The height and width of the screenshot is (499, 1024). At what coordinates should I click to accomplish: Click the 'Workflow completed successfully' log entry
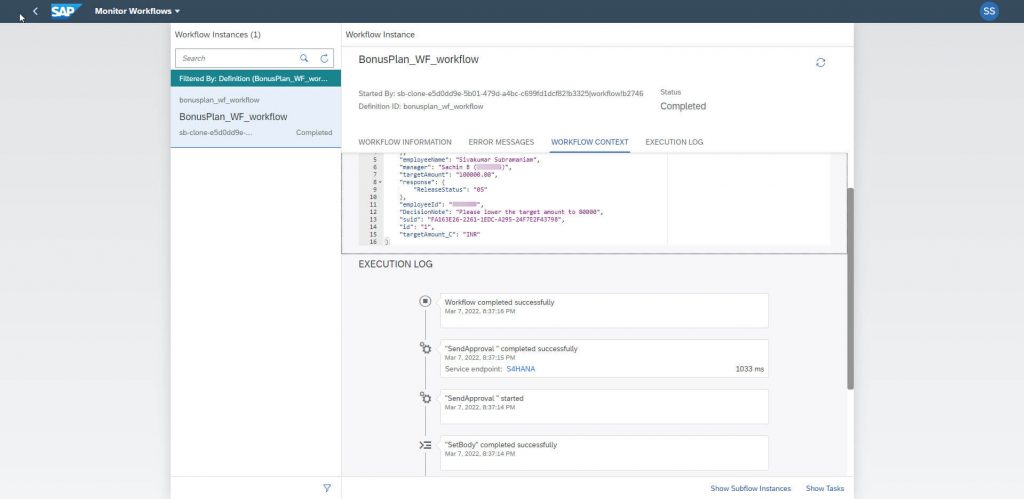pos(604,310)
